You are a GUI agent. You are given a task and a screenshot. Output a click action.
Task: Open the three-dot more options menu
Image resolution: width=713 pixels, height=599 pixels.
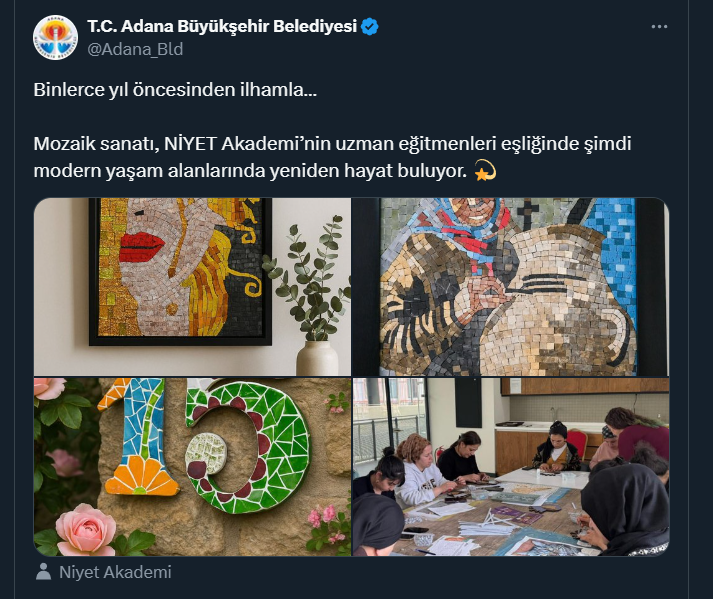pos(659,27)
